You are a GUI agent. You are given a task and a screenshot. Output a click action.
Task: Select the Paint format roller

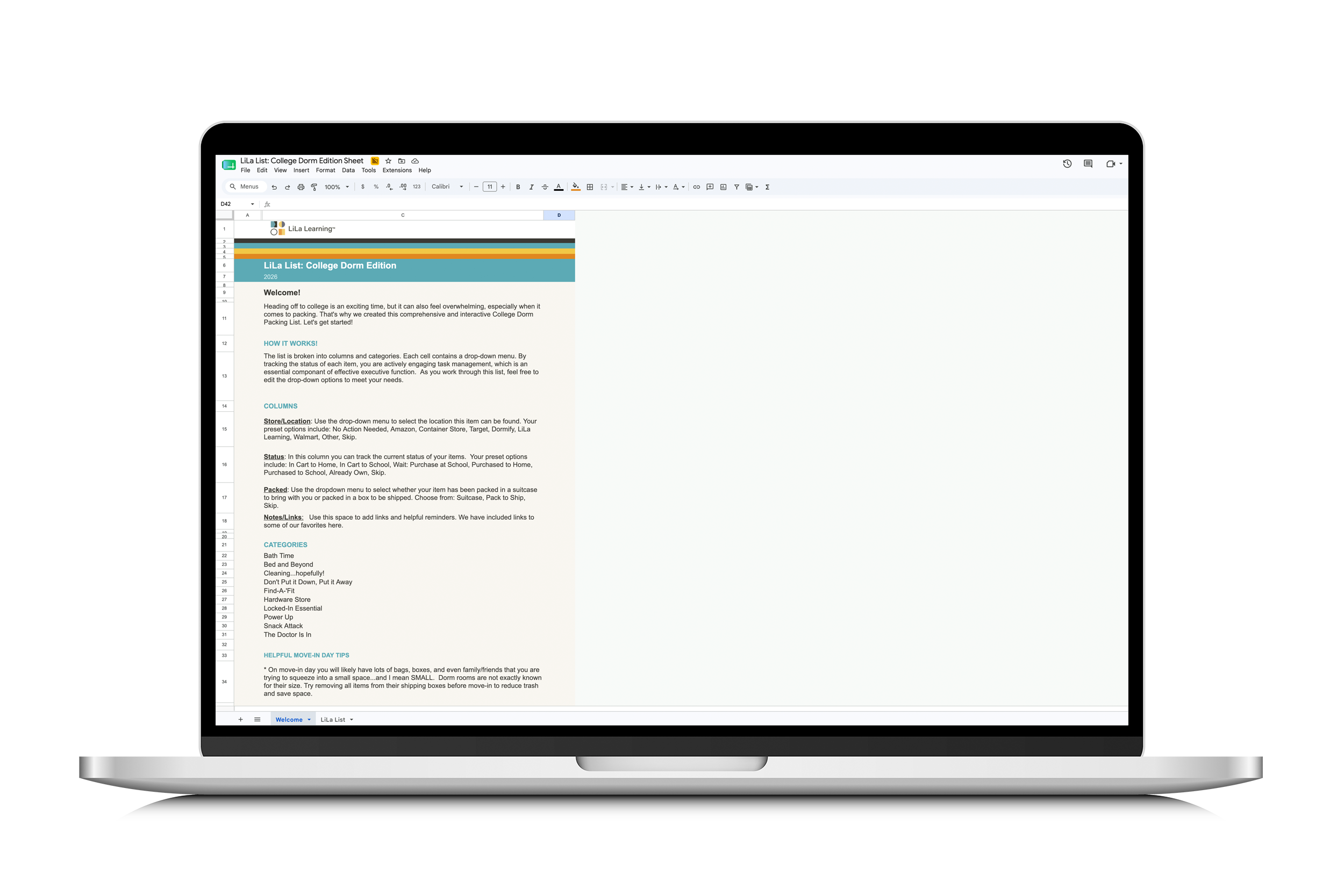[314, 187]
